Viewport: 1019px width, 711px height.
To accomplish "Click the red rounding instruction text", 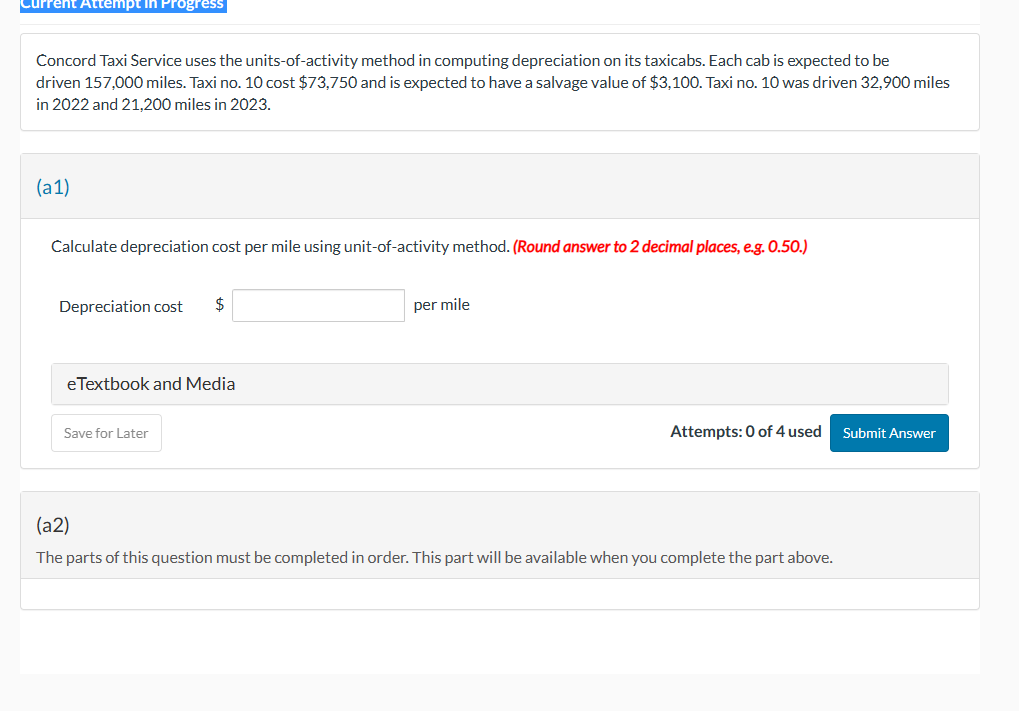I will [x=660, y=246].
